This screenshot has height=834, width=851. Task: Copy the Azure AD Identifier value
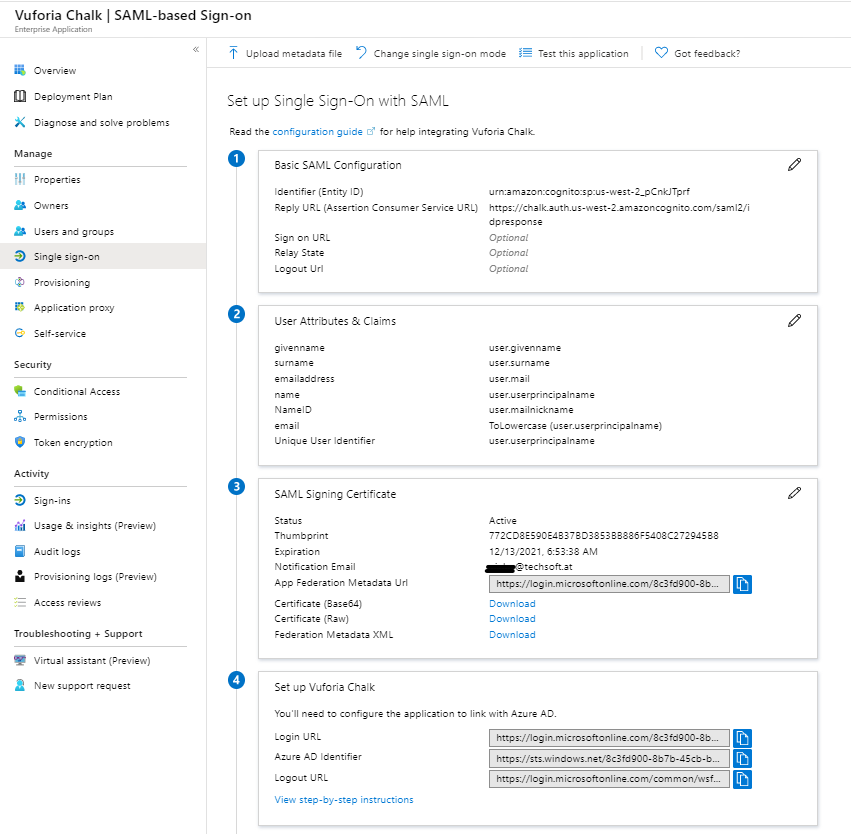[742, 759]
